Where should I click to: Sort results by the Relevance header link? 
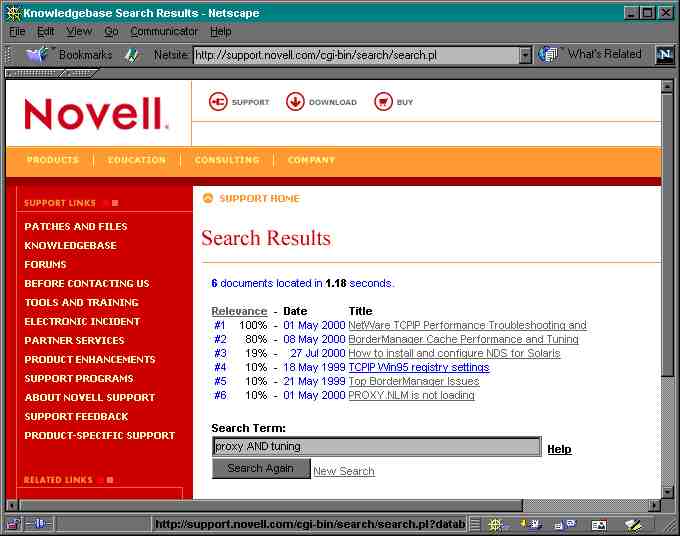coord(239,311)
